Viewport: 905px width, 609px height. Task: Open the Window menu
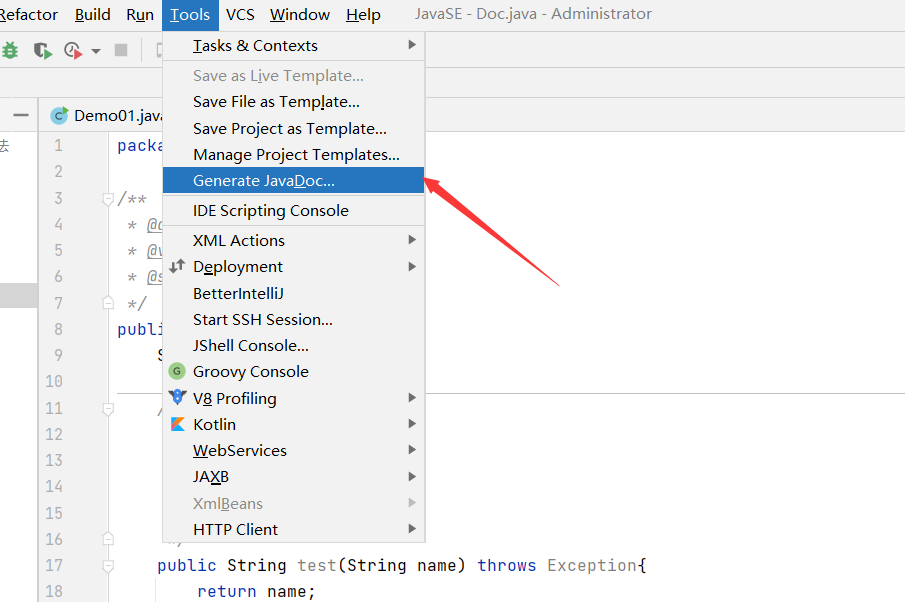pyautogui.click(x=300, y=14)
